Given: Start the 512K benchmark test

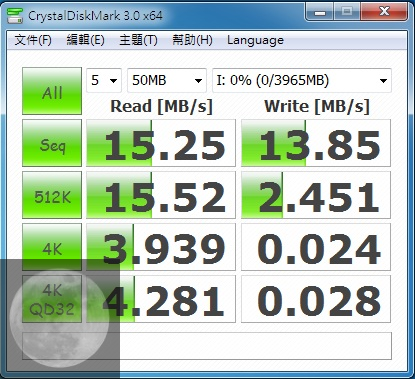Looking at the screenshot, I should pos(52,195).
